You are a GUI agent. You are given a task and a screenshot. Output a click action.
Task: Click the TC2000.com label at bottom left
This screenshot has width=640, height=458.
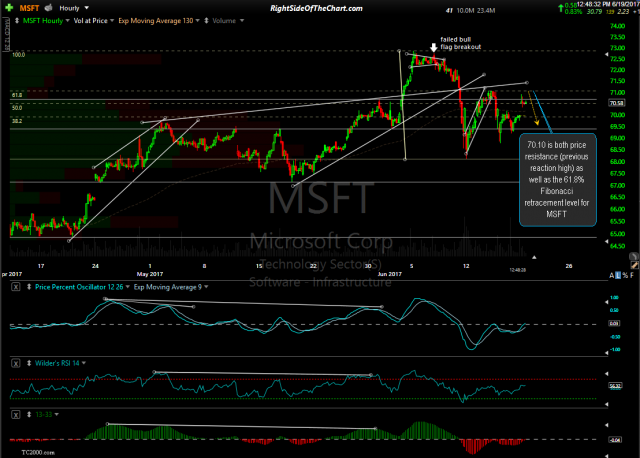click(38, 453)
